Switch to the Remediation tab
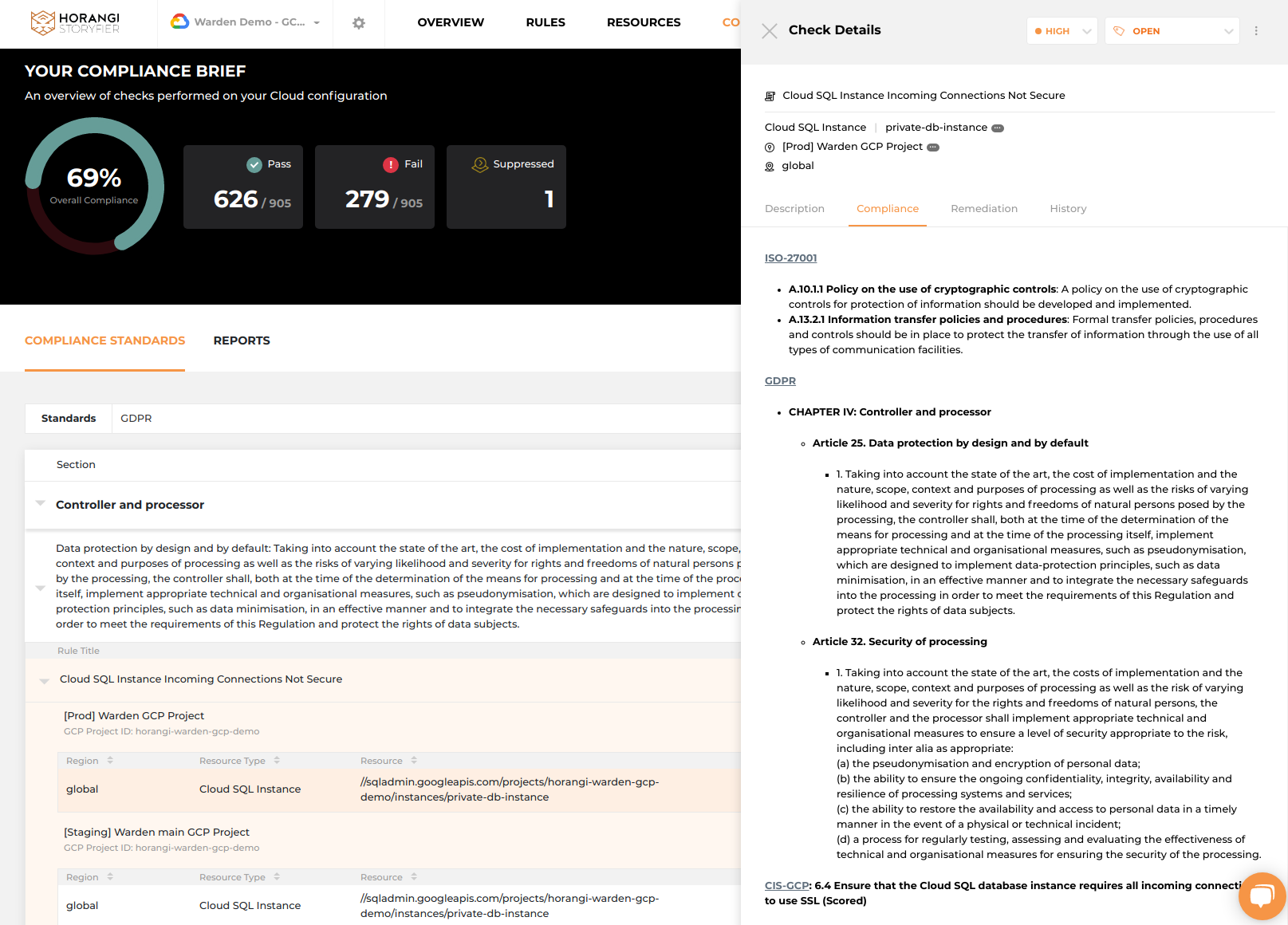Screen dimensions: 1288x925 [984, 209]
